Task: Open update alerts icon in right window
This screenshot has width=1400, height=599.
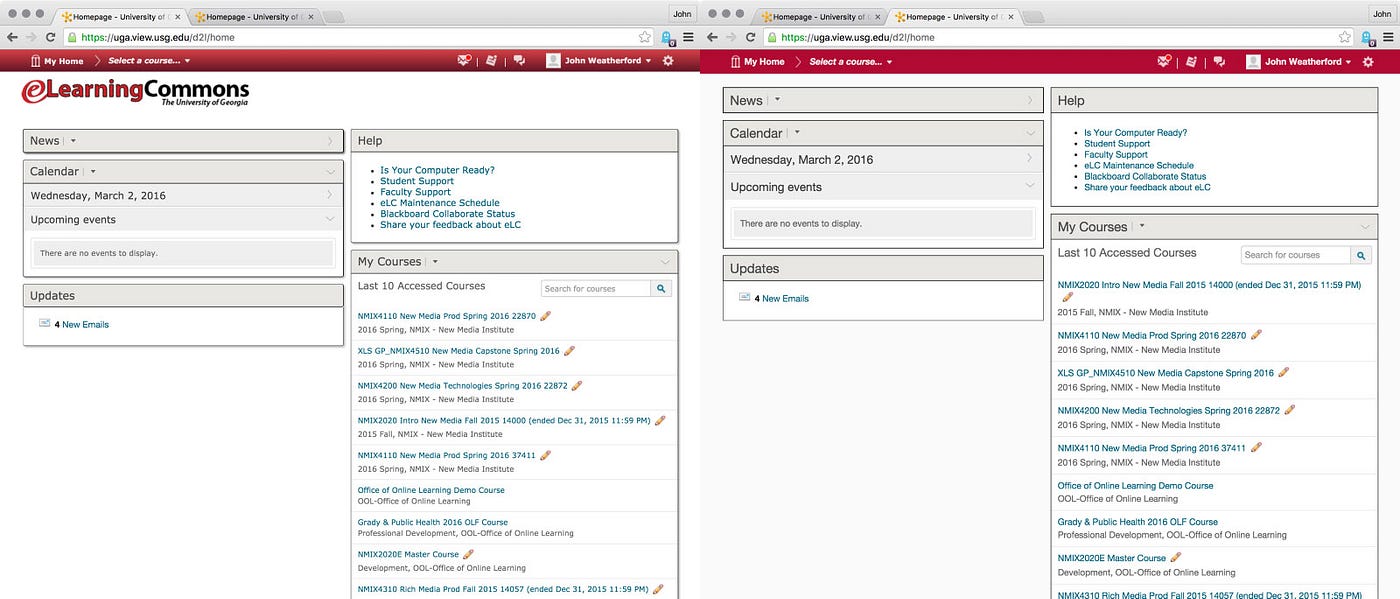Action: [x=1191, y=61]
